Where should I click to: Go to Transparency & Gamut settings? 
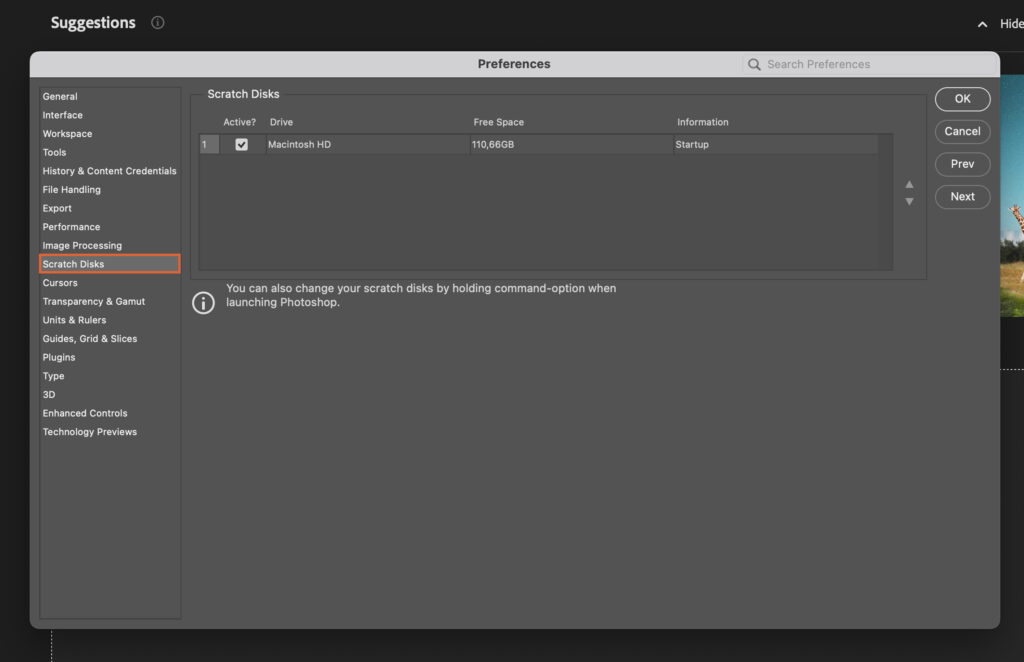93,301
